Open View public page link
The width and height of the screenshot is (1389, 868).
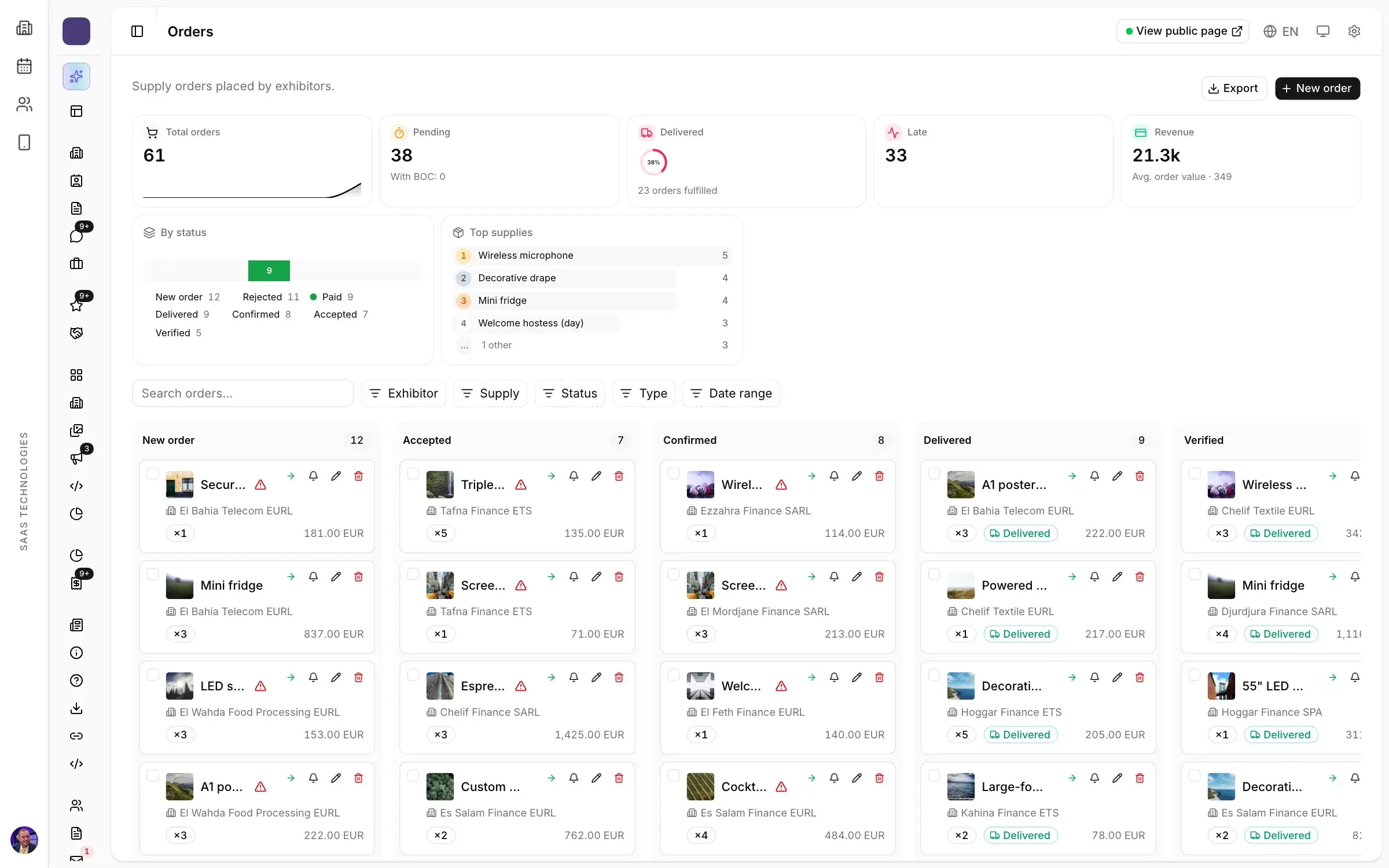pyautogui.click(x=1182, y=31)
